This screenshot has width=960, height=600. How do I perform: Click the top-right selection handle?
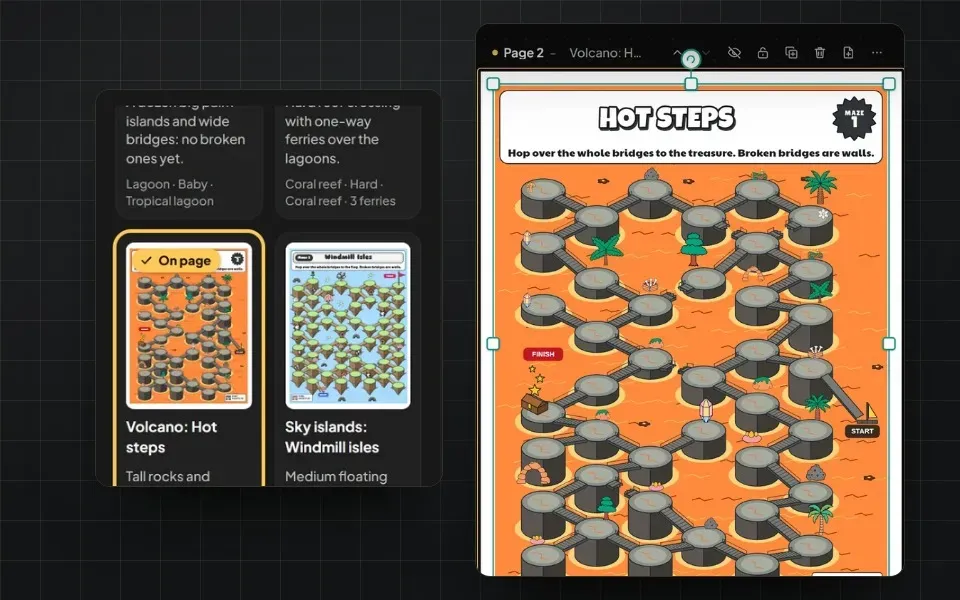[x=889, y=84]
